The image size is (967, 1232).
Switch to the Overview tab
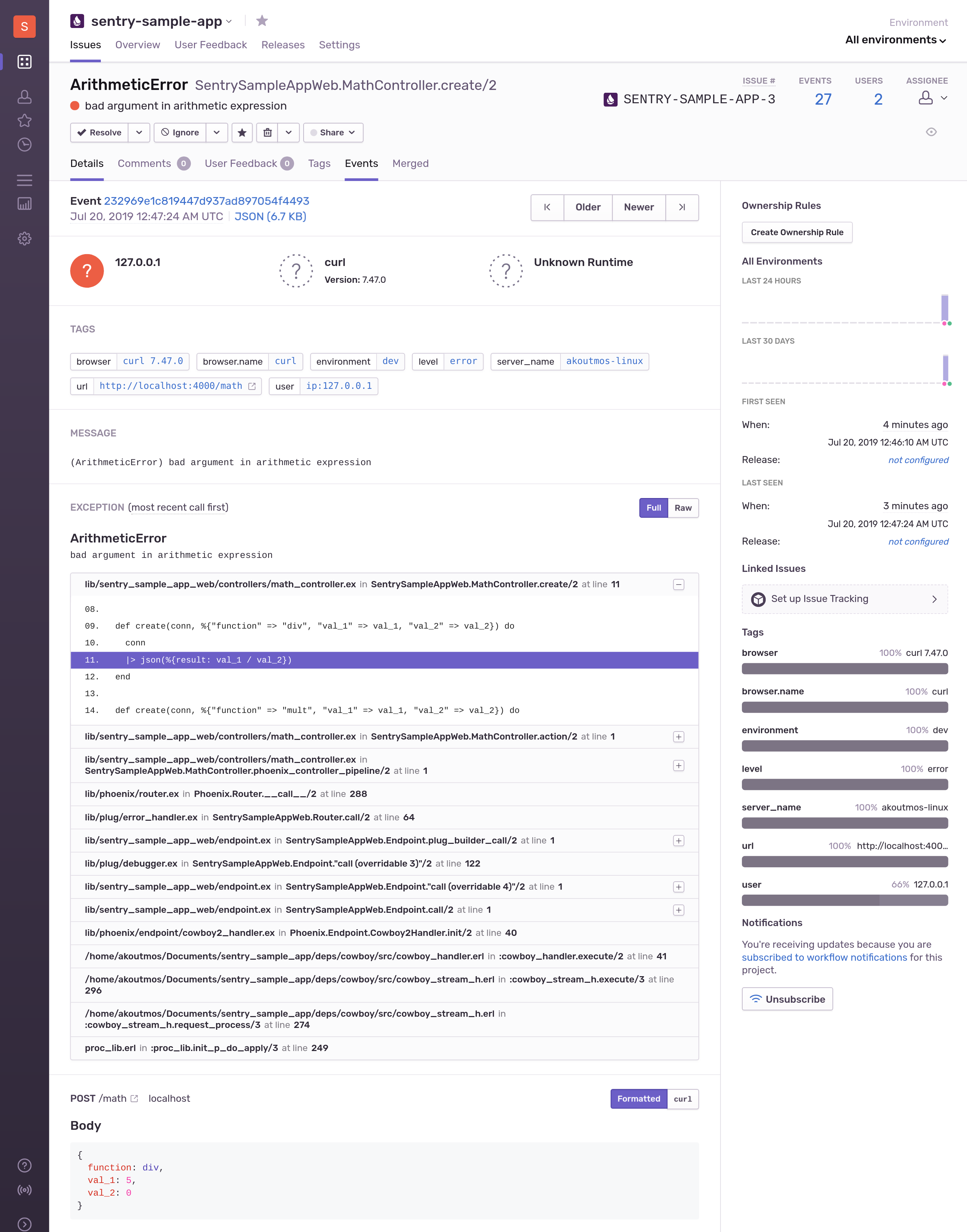point(138,45)
